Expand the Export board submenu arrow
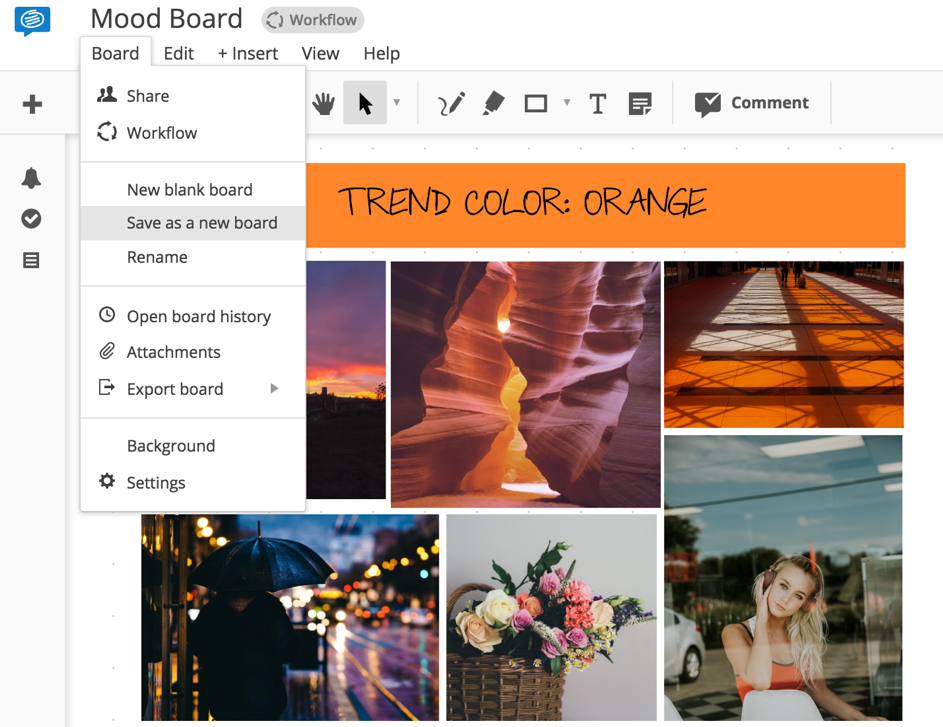943x727 pixels. [274, 388]
